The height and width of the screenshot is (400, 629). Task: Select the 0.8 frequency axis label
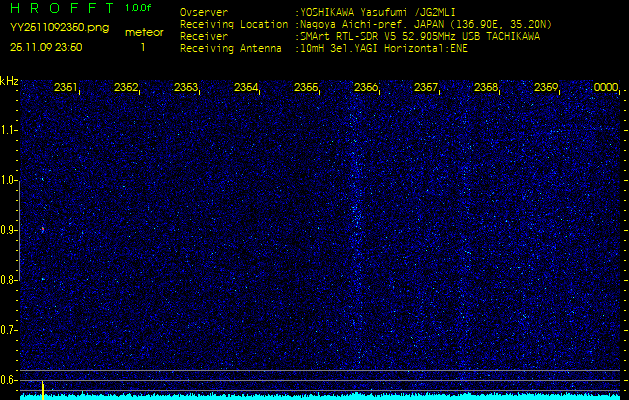9,280
